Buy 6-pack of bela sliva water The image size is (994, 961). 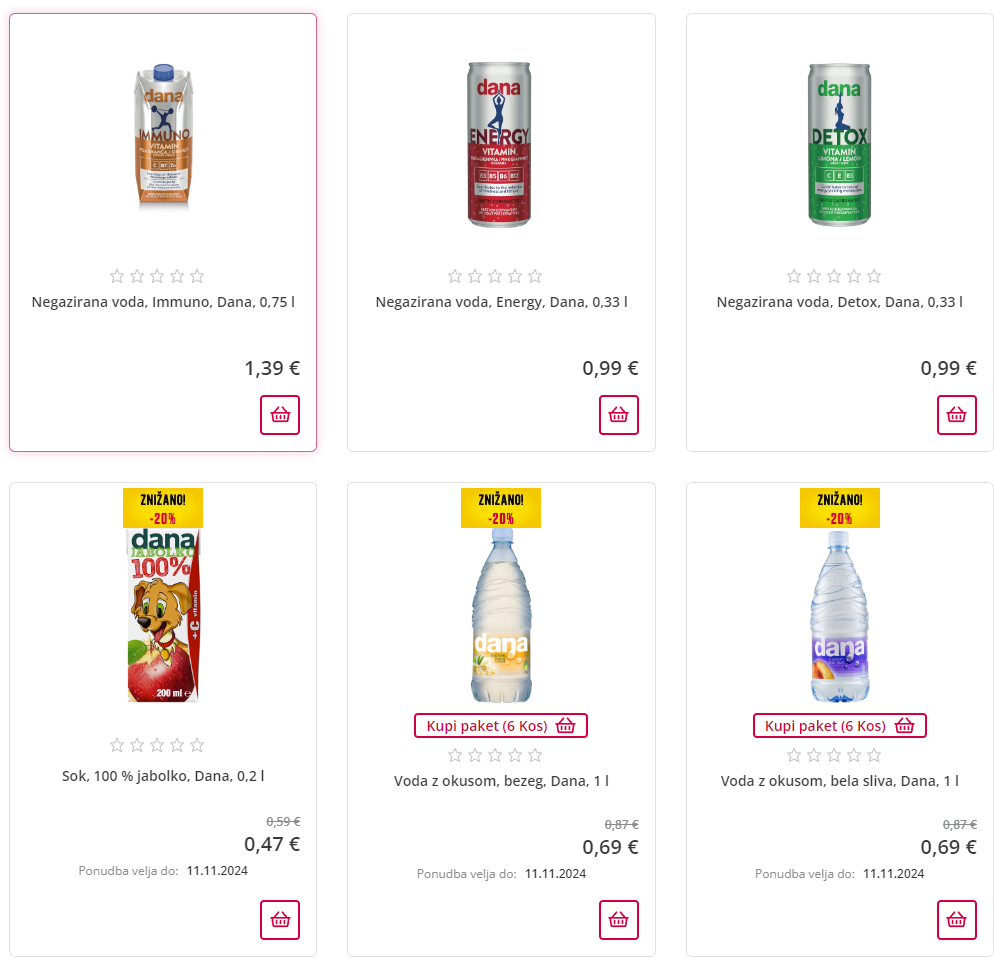coord(839,726)
